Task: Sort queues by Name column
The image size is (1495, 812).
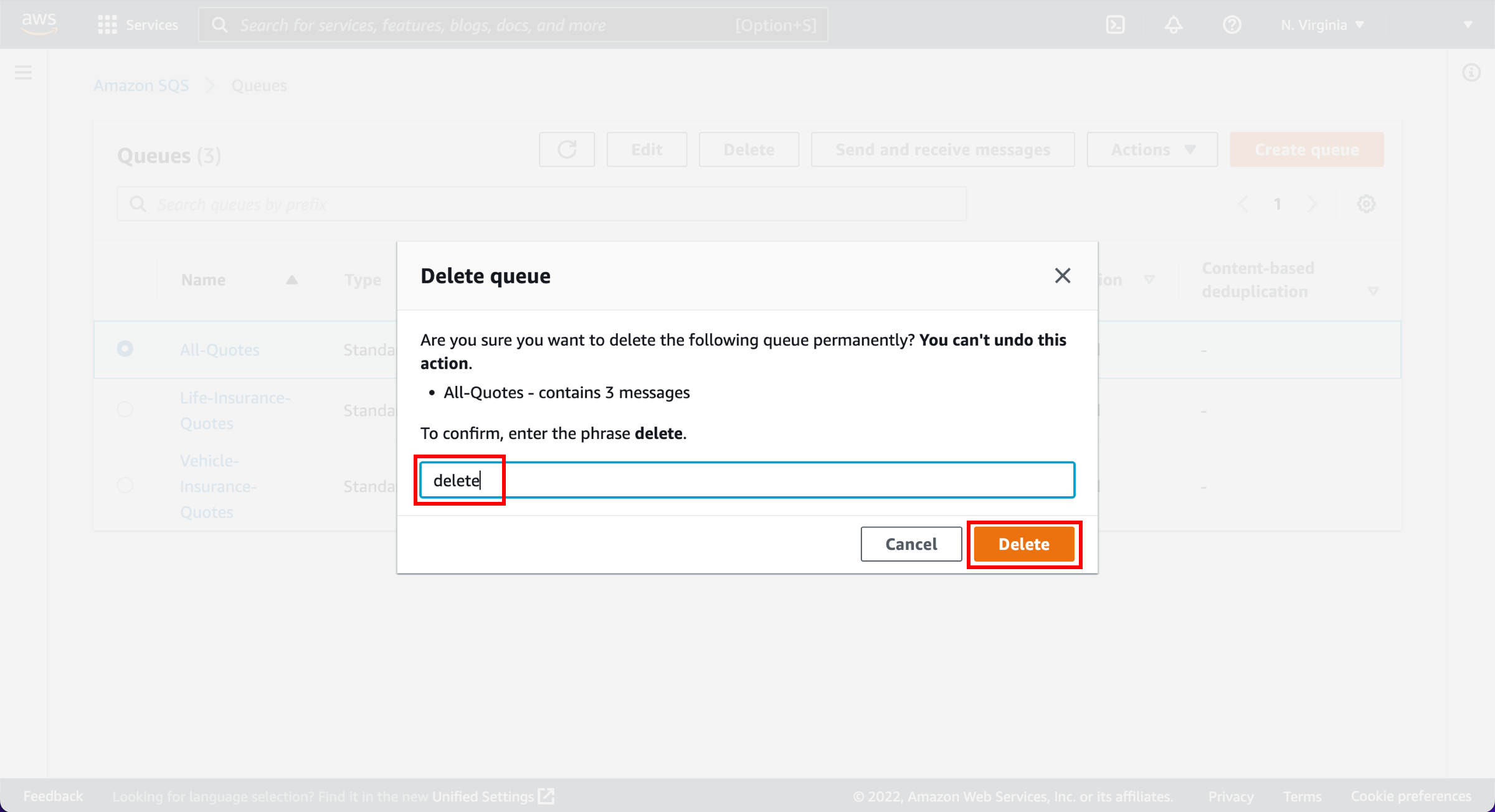Action: pos(239,280)
